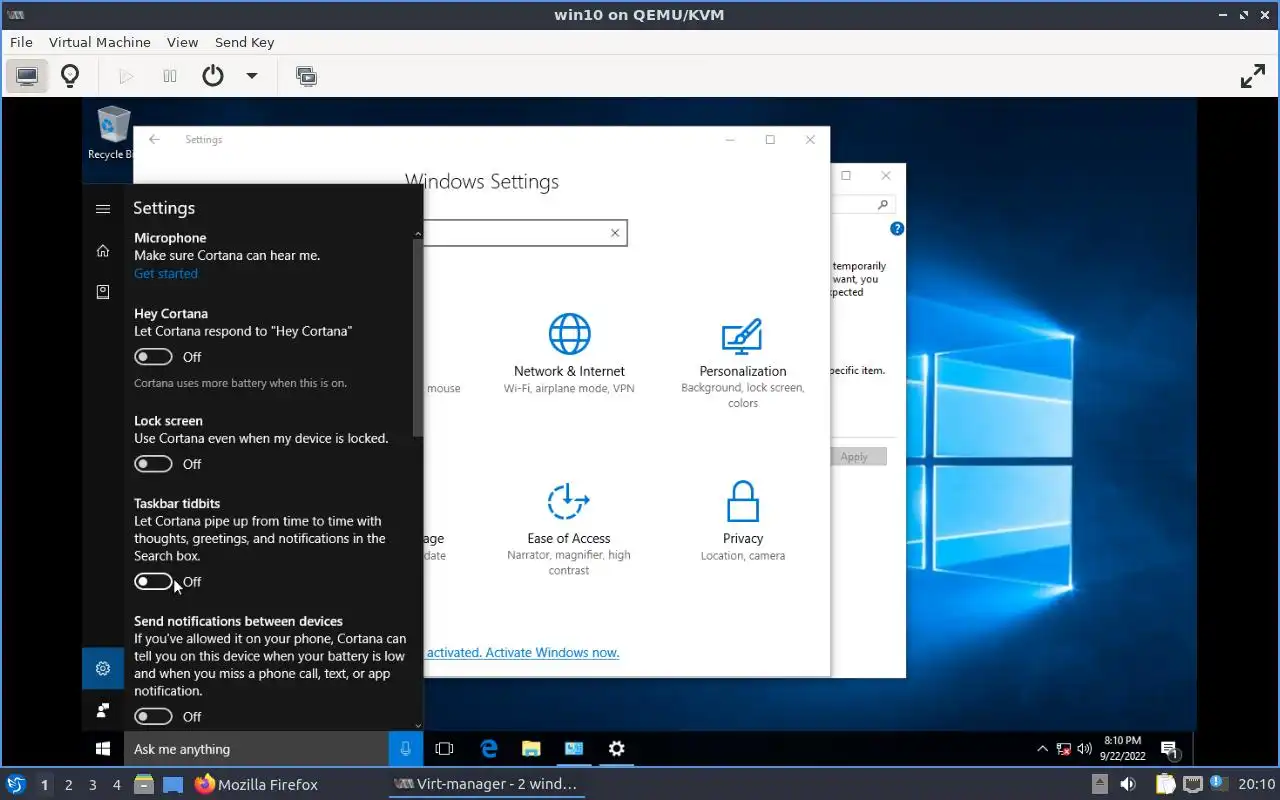Open the Windows Action Center
1280x800 pixels.
coord(1169,749)
